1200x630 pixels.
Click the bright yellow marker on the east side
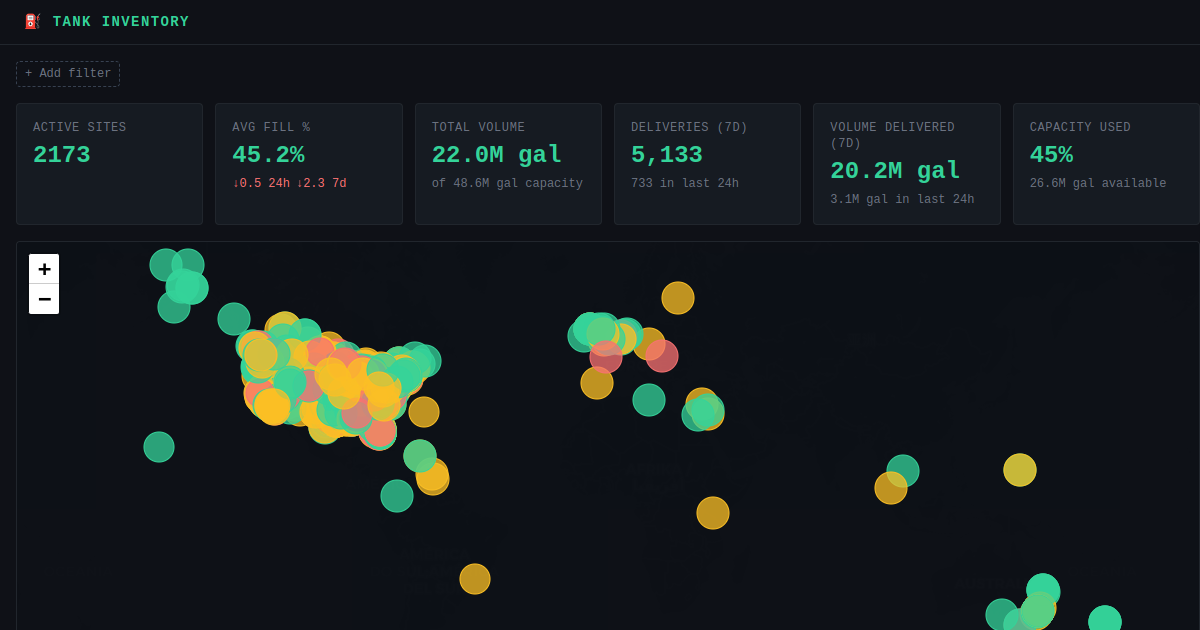[1020, 470]
